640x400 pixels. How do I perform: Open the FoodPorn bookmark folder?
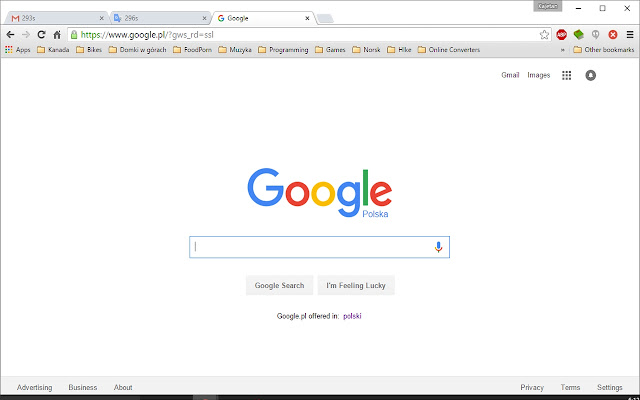pyautogui.click(x=193, y=50)
